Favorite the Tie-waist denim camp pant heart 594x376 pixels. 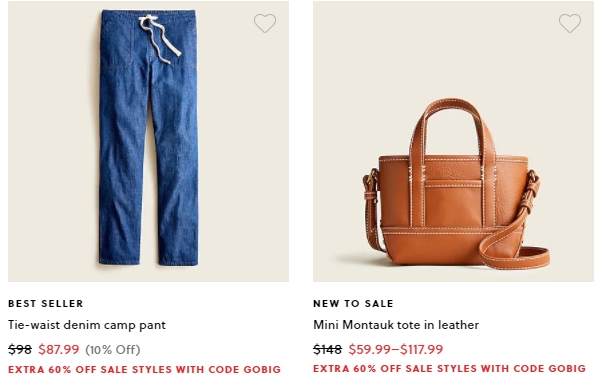(x=265, y=23)
